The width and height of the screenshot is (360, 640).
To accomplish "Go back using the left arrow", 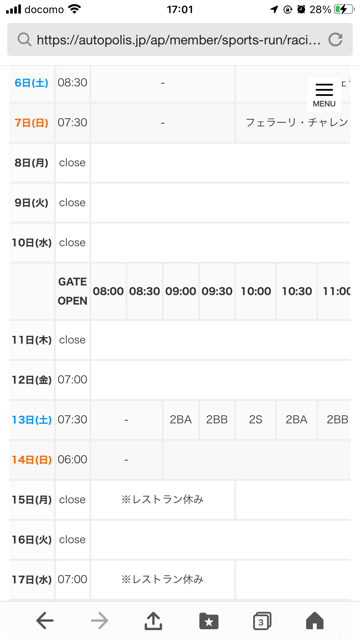I will (x=44, y=621).
